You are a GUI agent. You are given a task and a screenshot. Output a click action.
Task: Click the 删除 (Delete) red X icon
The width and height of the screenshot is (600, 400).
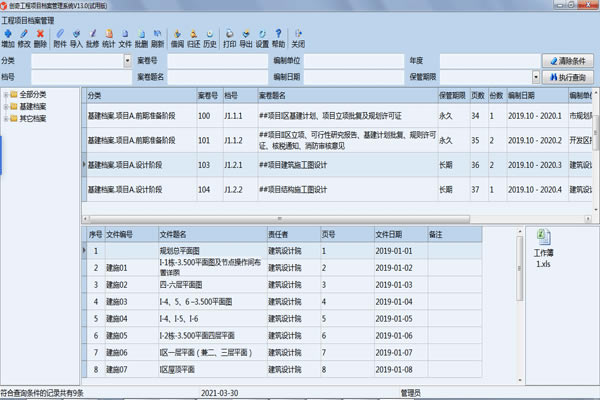[40, 38]
